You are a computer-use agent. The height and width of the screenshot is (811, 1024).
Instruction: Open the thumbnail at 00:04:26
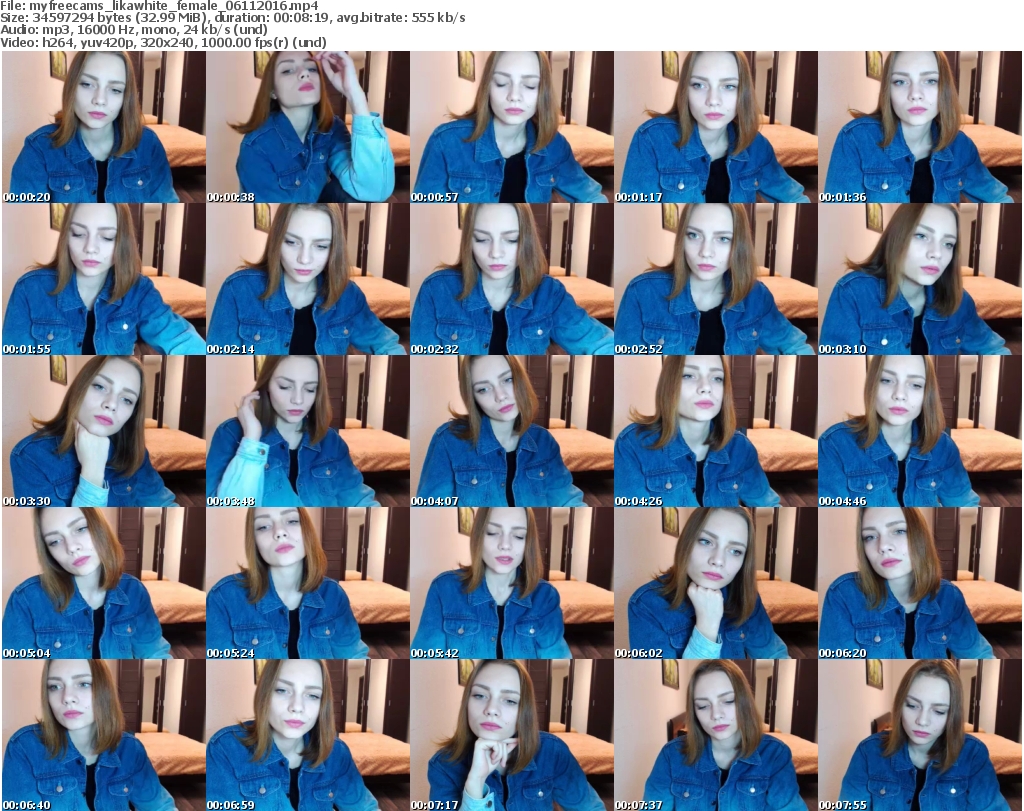(x=716, y=431)
